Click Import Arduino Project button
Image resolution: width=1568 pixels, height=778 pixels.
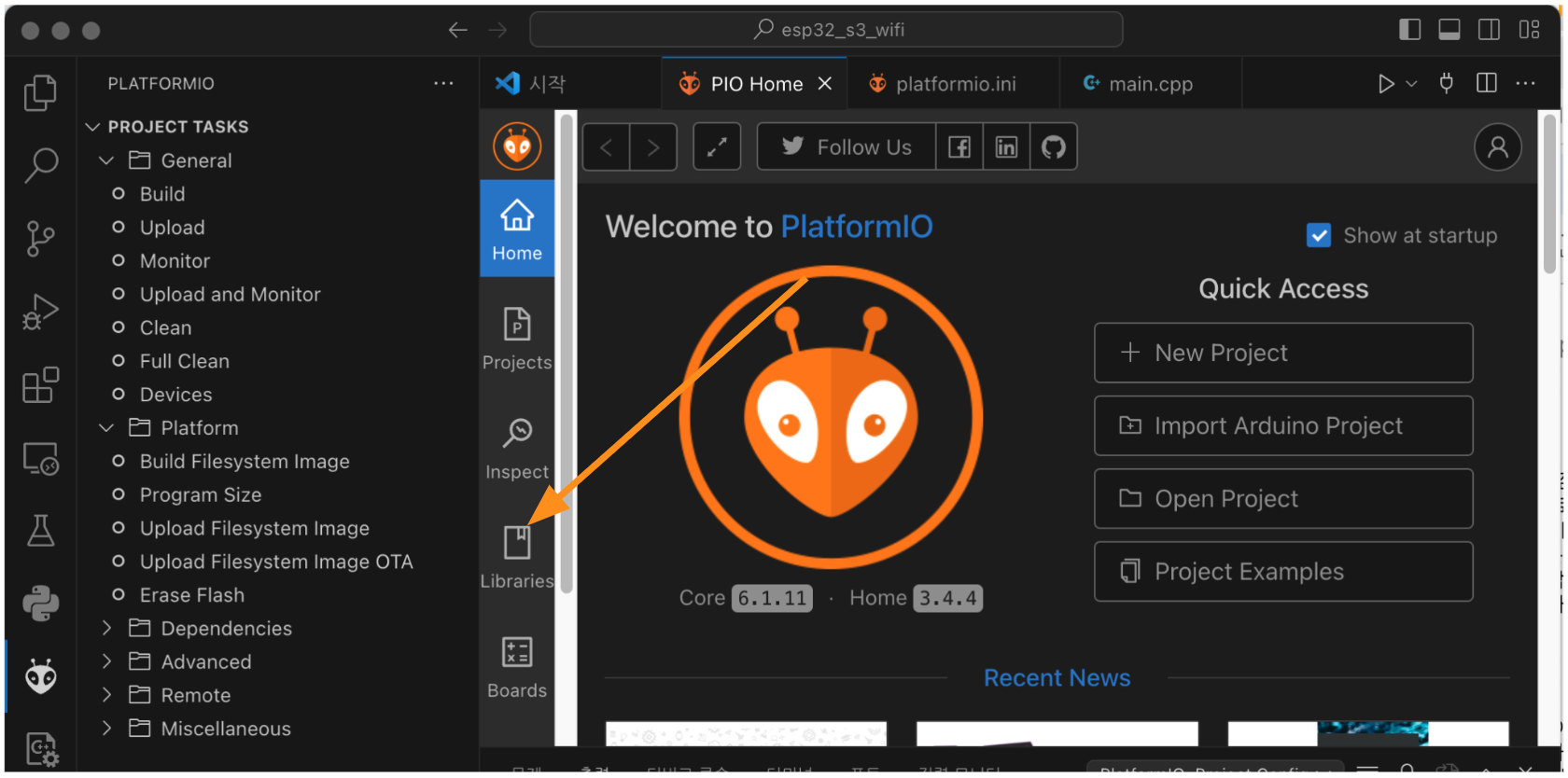[1283, 425]
